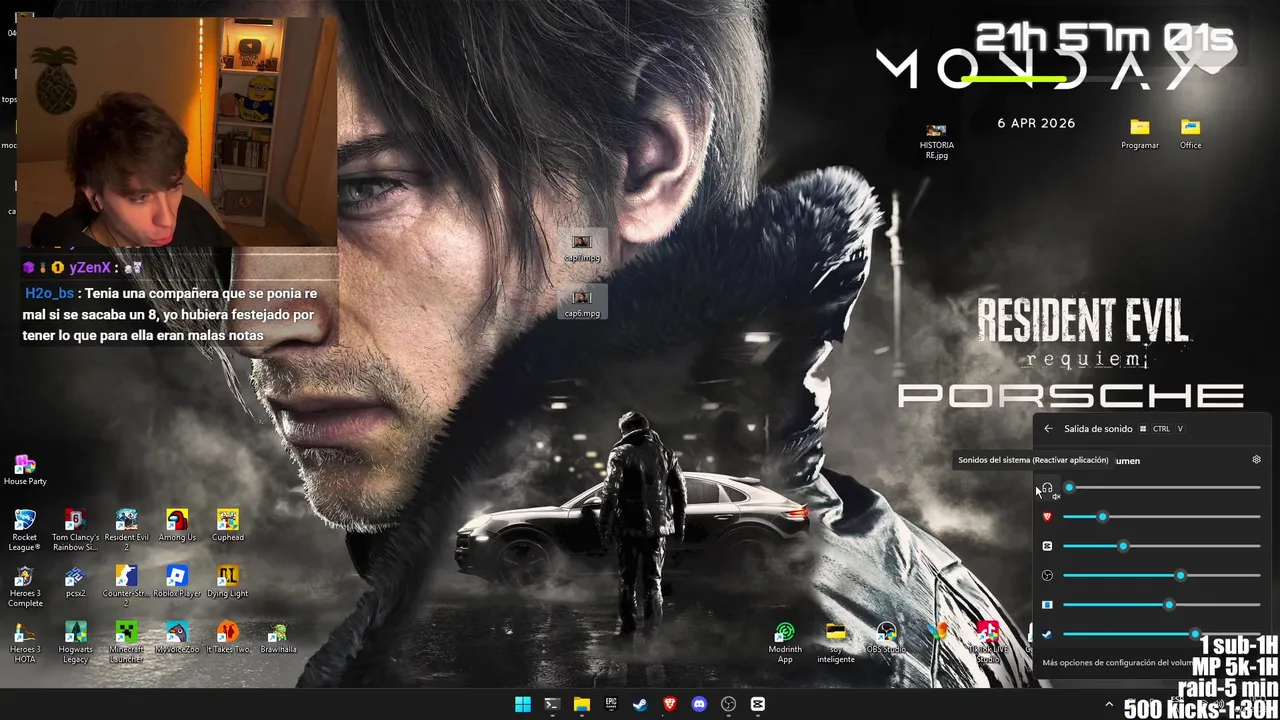1280x720 pixels.
Task: Open the Counter-Strike 2 shortcut
Action: pos(126,587)
